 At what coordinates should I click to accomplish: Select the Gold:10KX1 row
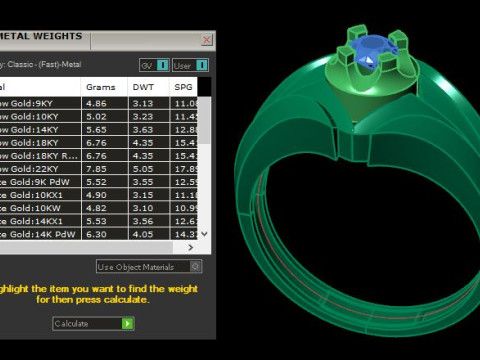click(99, 195)
